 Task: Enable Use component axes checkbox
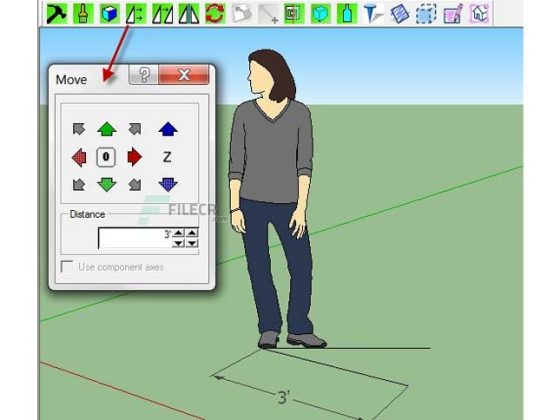[67, 266]
